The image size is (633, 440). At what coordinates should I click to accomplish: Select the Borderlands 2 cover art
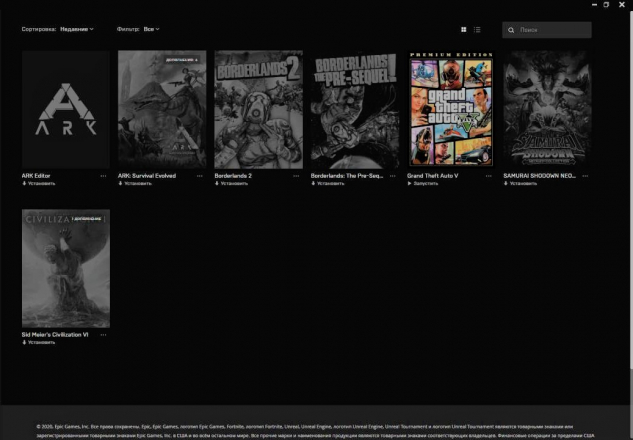(x=258, y=109)
